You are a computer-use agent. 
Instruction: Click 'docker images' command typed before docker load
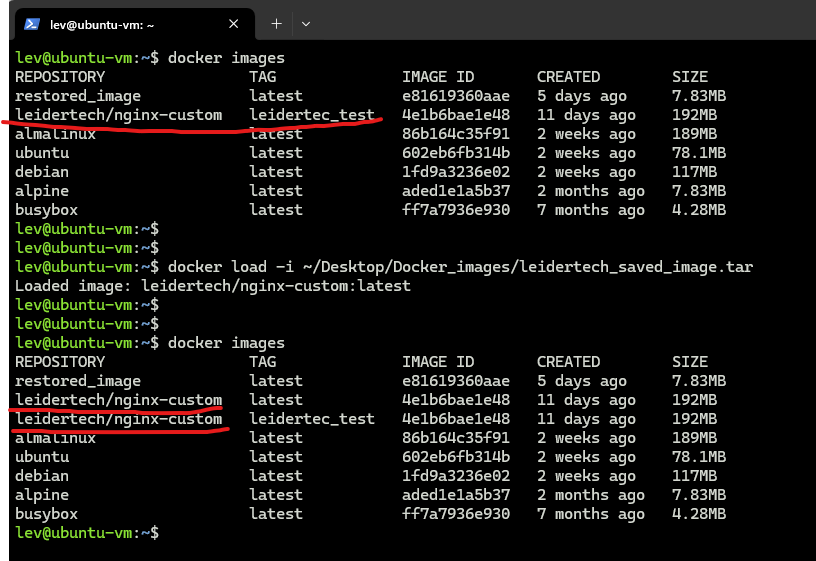[x=226, y=58]
